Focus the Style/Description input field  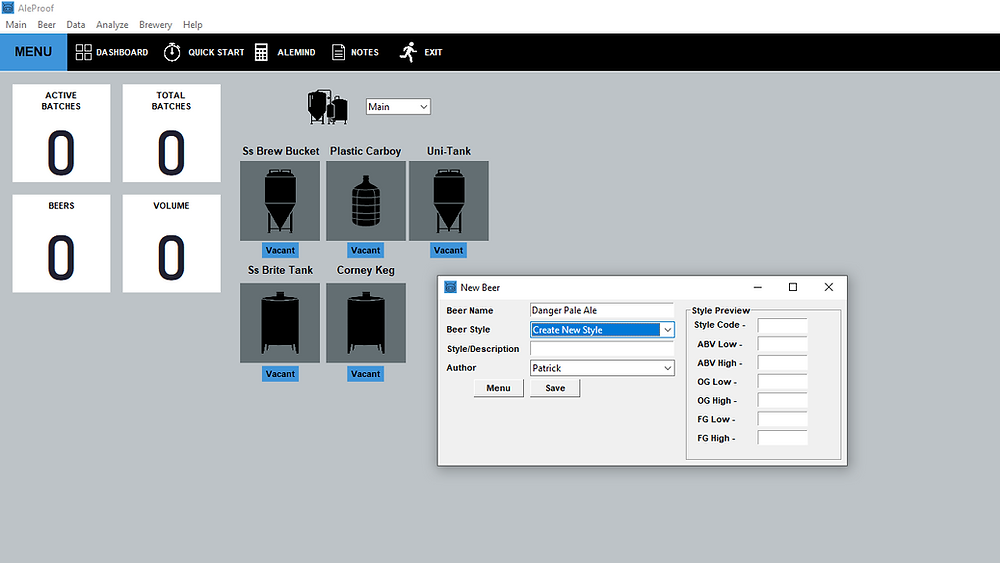point(602,349)
